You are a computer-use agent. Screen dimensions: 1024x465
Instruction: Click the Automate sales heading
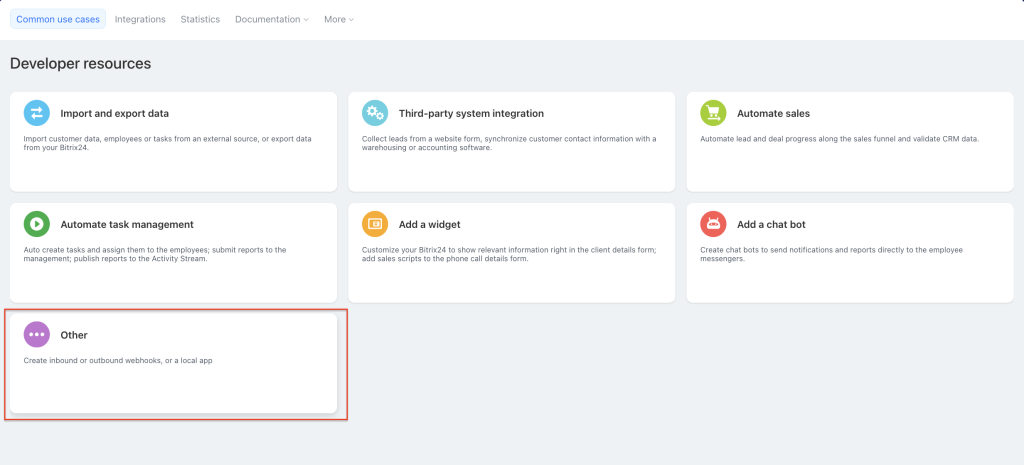(x=773, y=114)
